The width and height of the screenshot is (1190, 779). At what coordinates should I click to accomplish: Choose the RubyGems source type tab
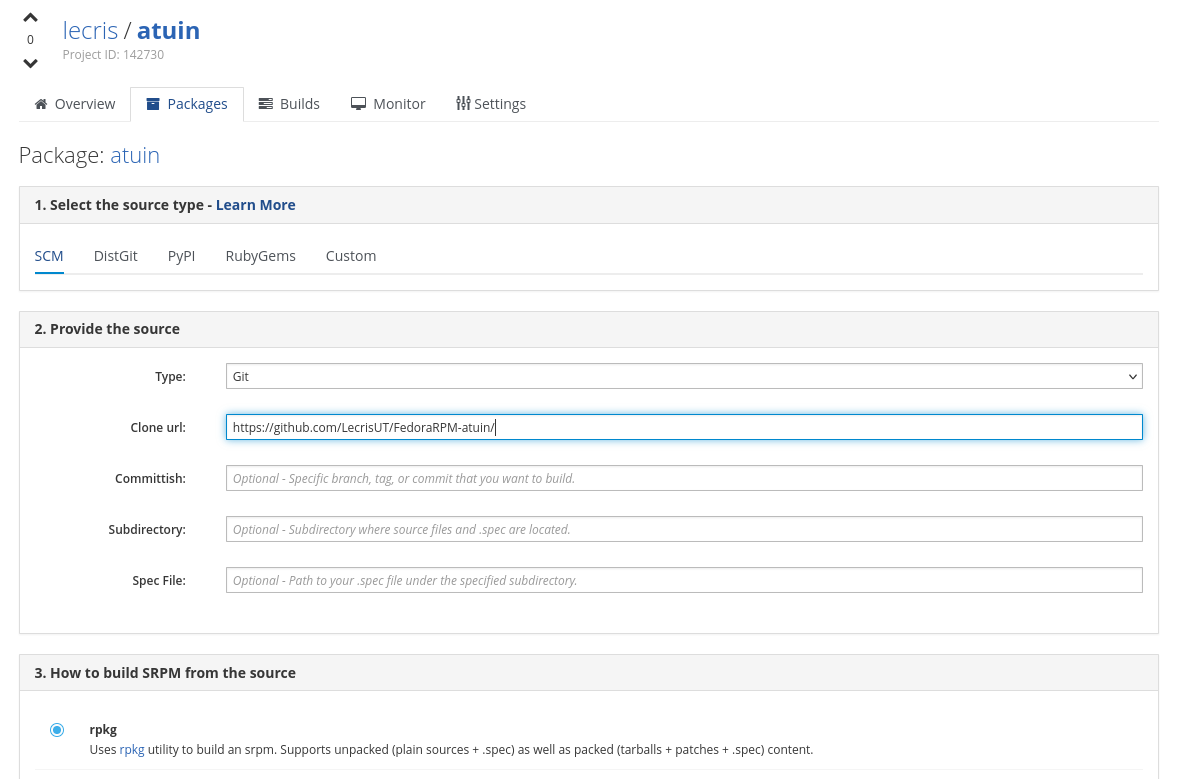[260, 256]
